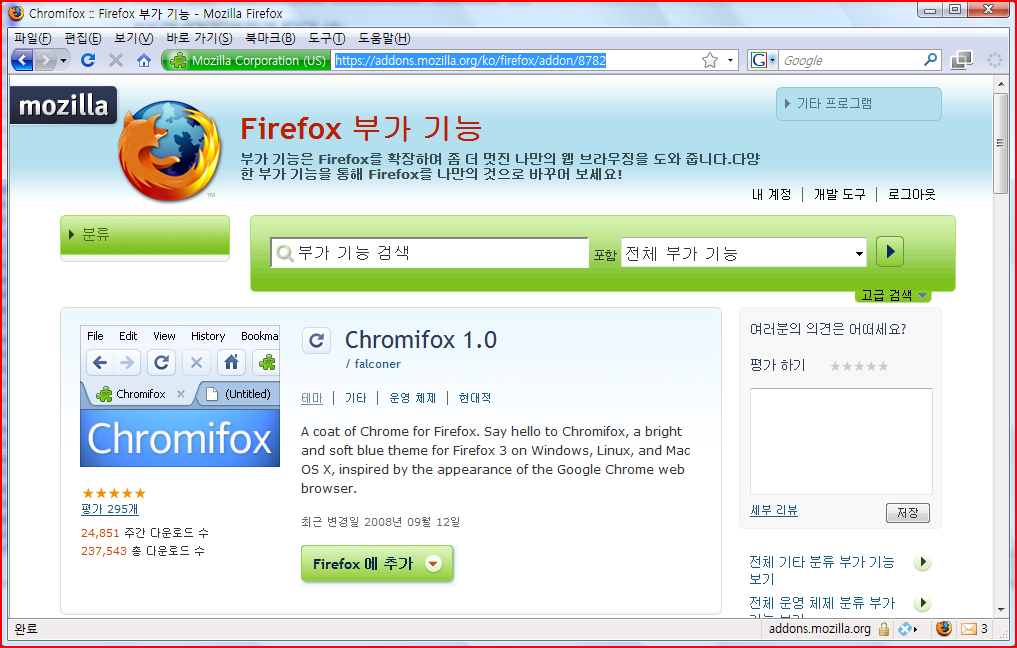
Task: Click the arrow beside 전체 운영 체제 분류 부가
Action: [x=922, y=603]
